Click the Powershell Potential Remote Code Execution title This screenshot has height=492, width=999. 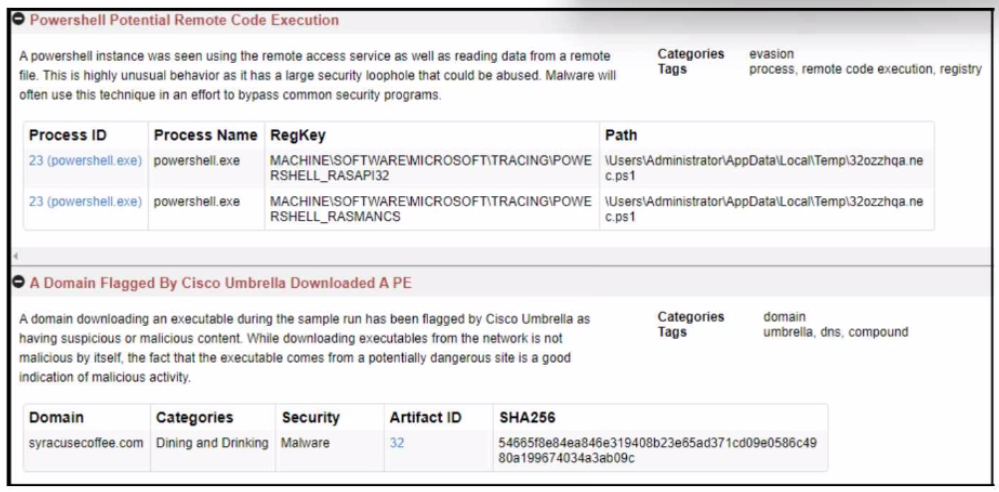[183, 20]
